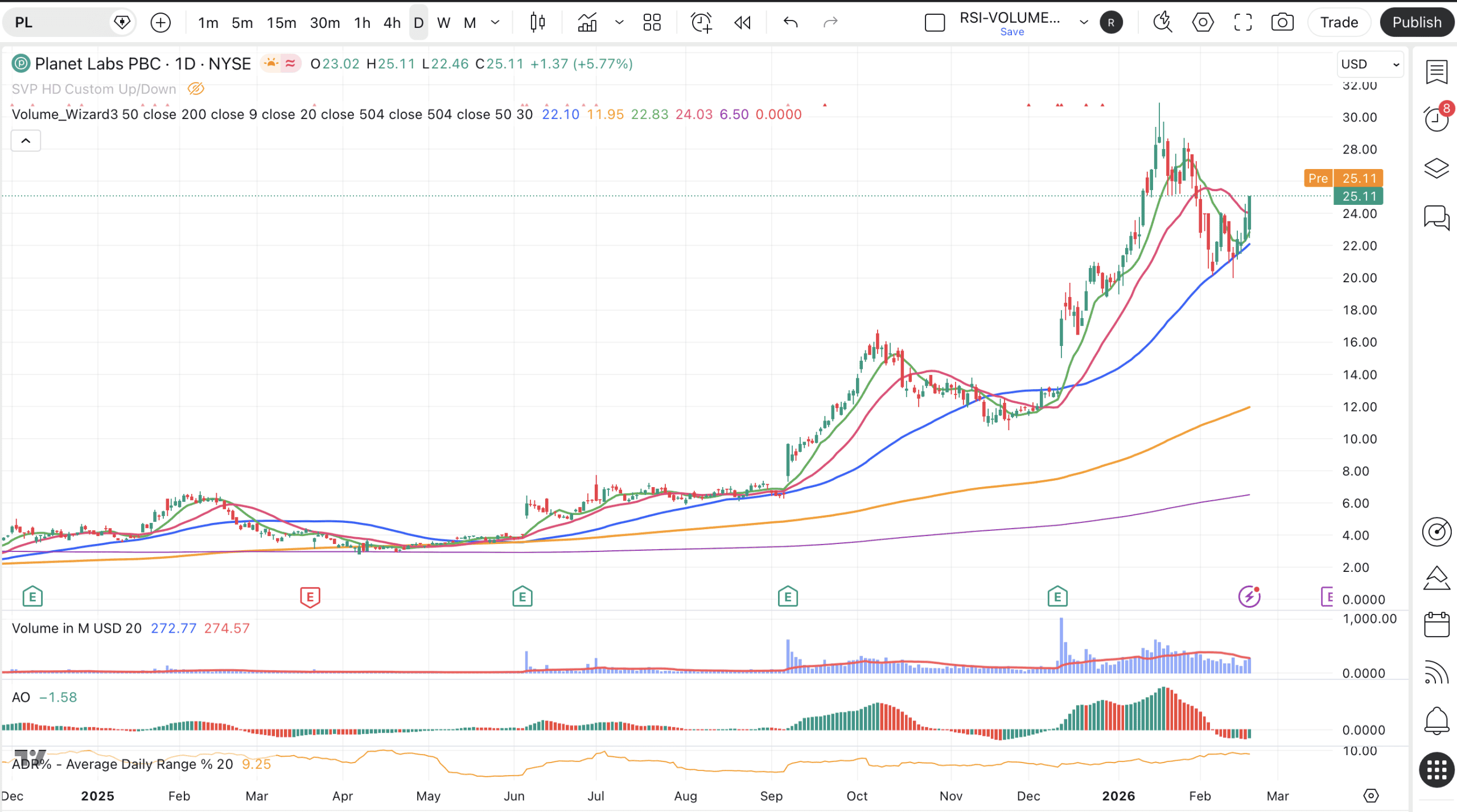This screenshot has height=812, width=1457.
Task: Click the Alerts clock icon in sidebar
Action: [1437, 119]
